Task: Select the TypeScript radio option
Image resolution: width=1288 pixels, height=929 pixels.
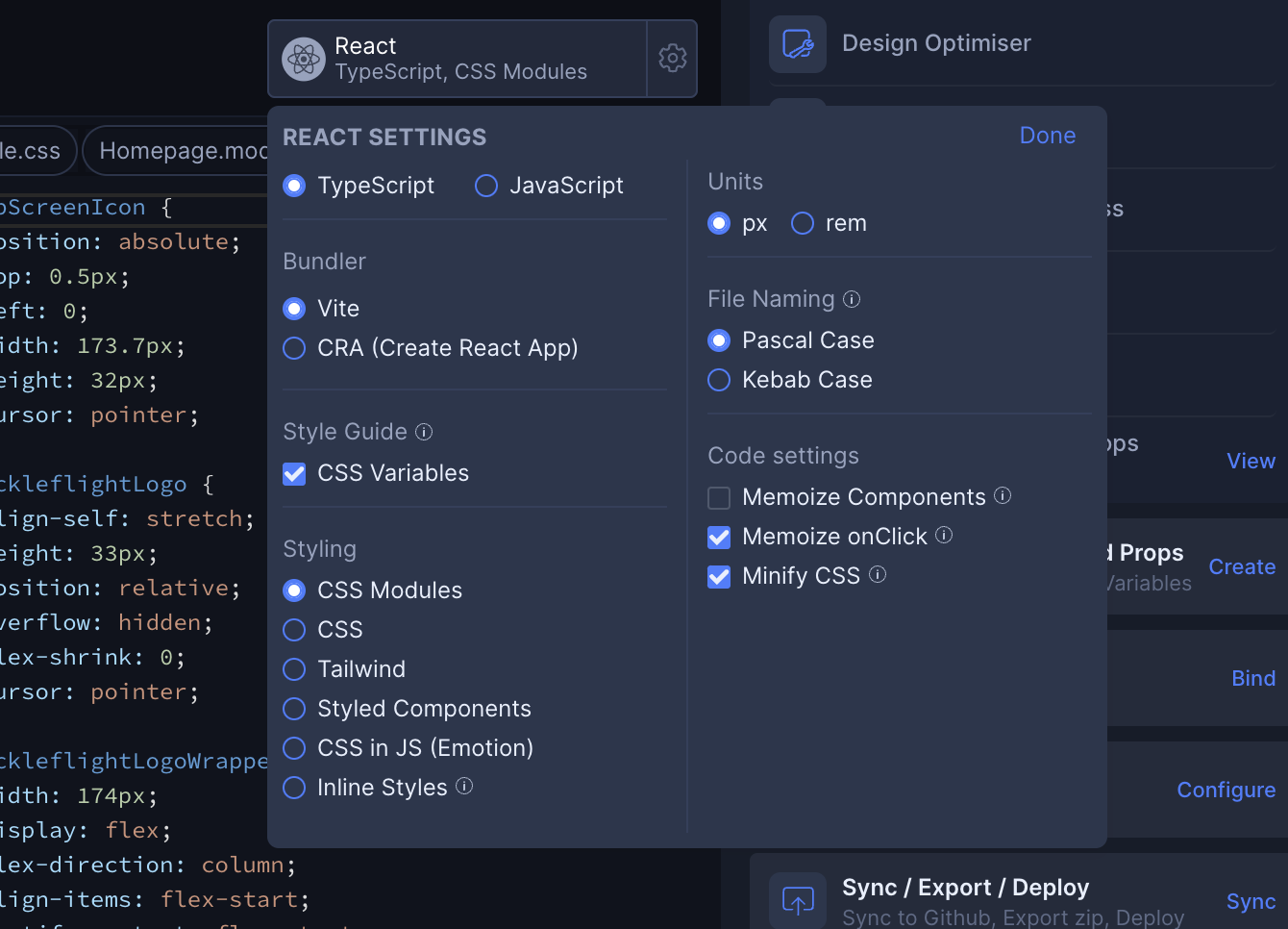Action: (294, 186)
